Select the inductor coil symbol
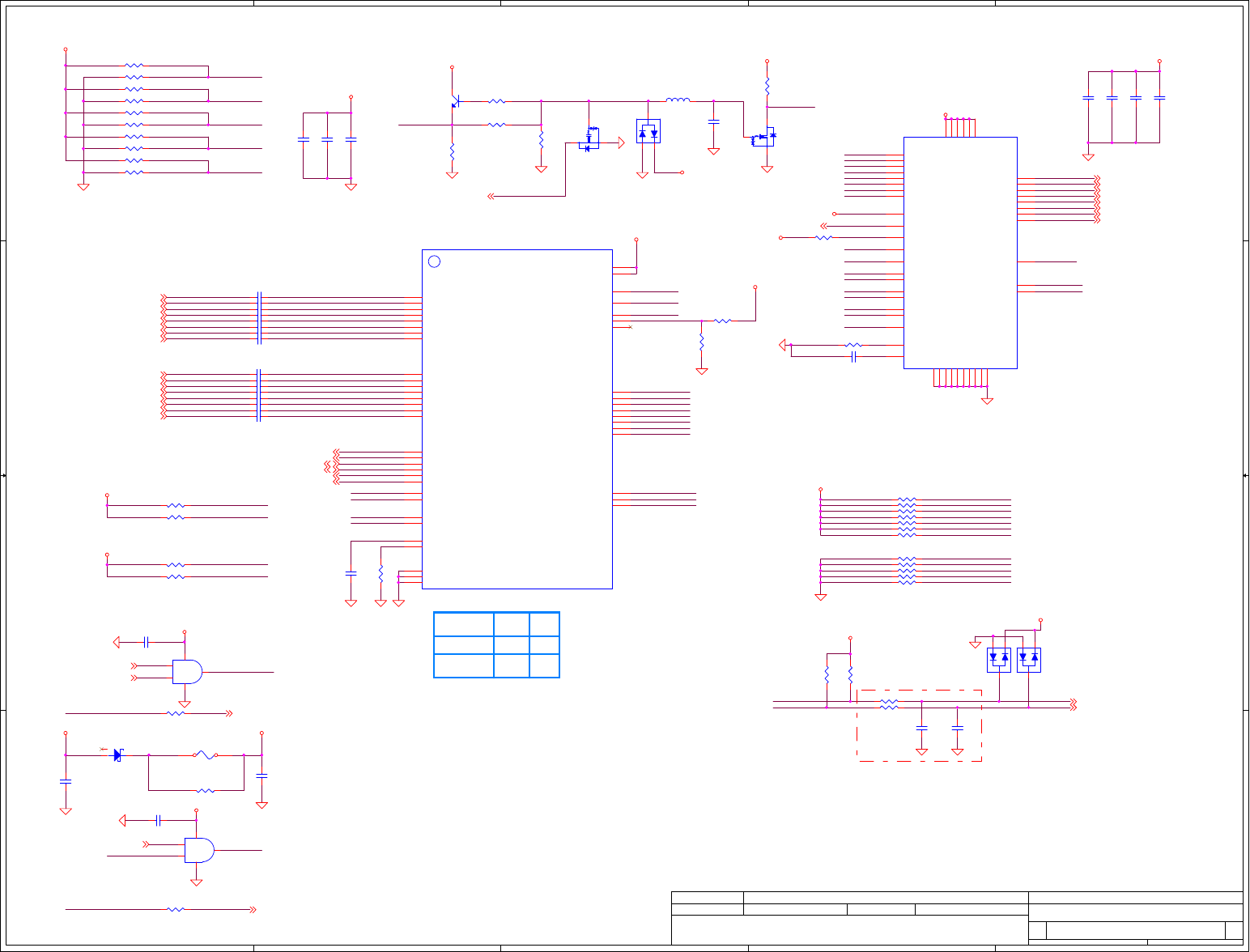 pyautogui.click(x=678, y=100)
